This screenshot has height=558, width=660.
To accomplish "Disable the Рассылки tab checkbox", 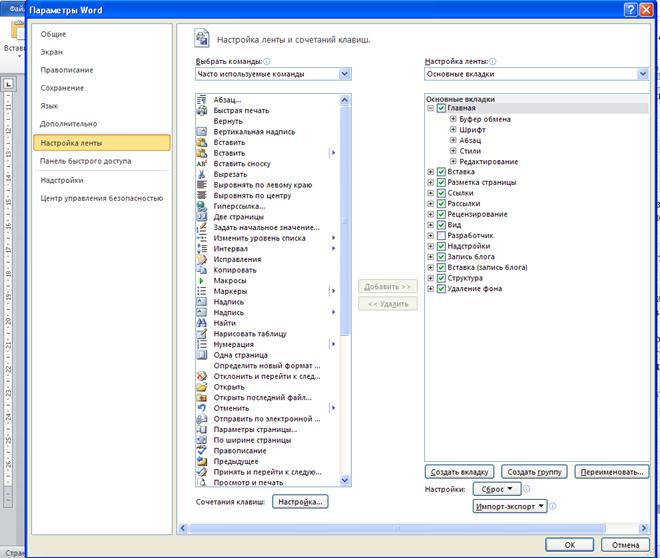I will [x=441, y=204].
